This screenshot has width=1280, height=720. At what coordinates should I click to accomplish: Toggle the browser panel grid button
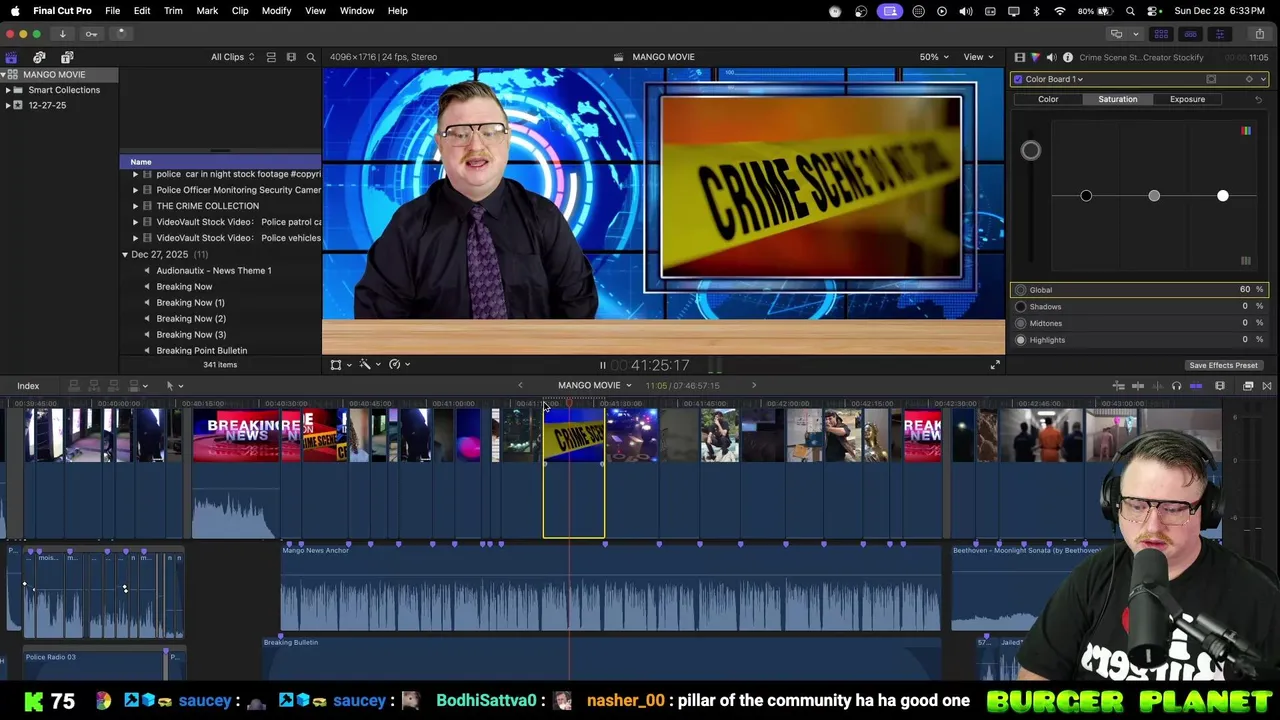pos(1161,34)
